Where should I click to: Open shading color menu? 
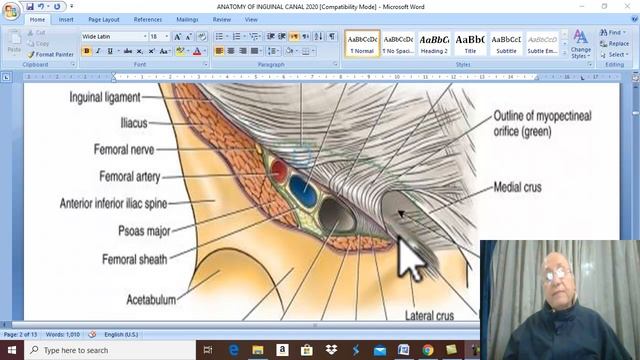pos(291,51)
